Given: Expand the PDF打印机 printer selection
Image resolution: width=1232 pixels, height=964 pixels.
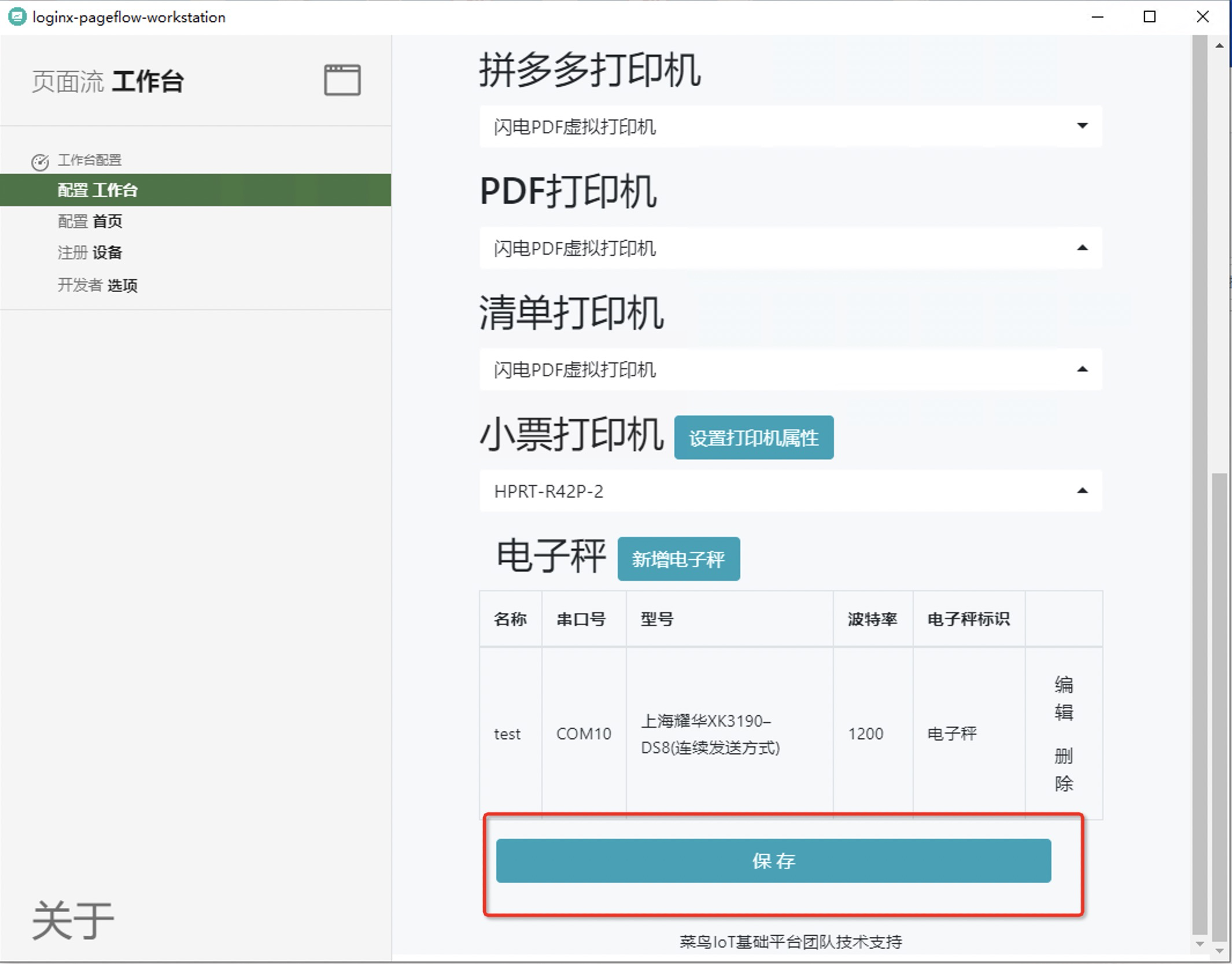Looking at the screenshot, I should [x=790, y=248].
